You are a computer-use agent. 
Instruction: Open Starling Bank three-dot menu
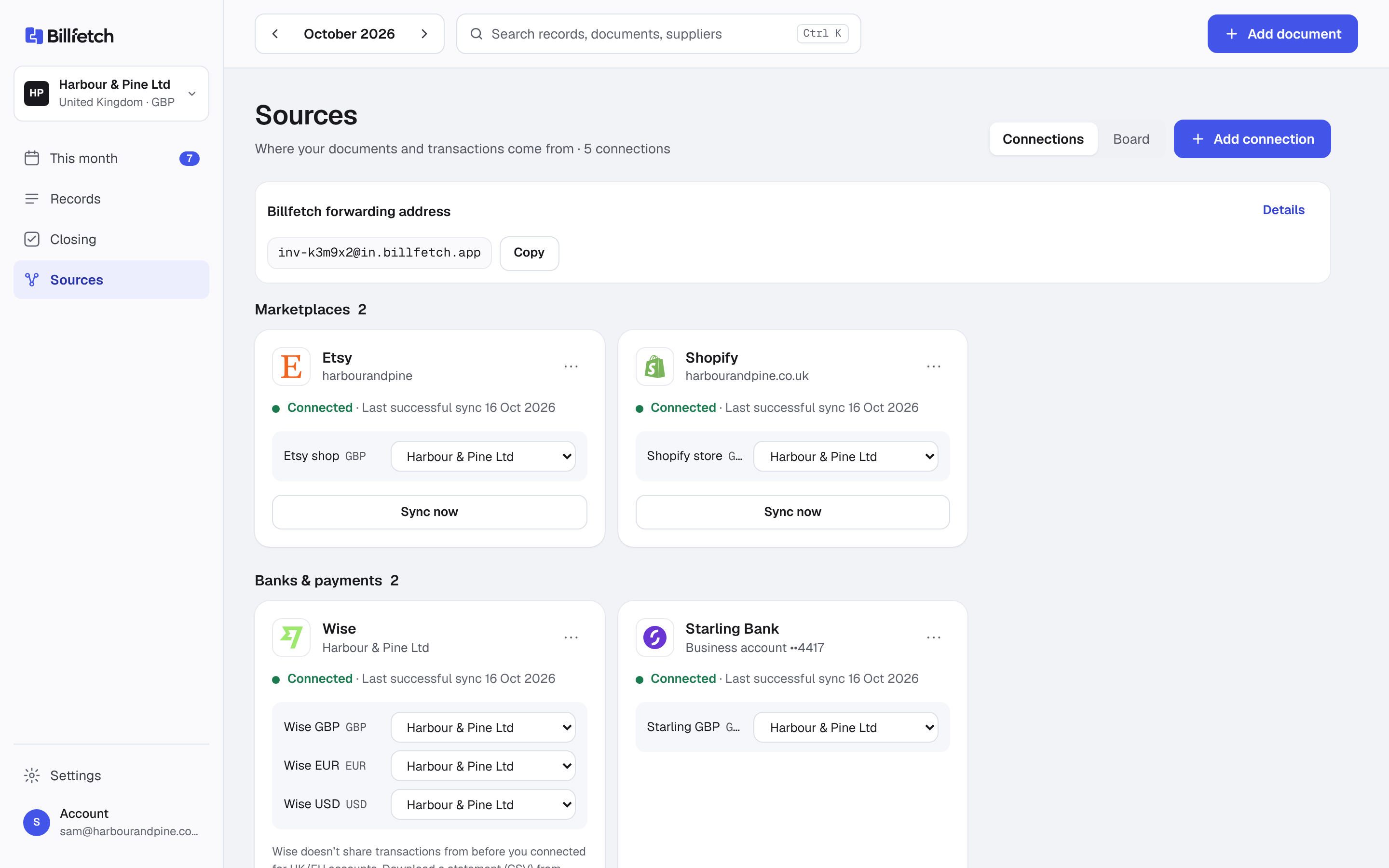(933, 637)
